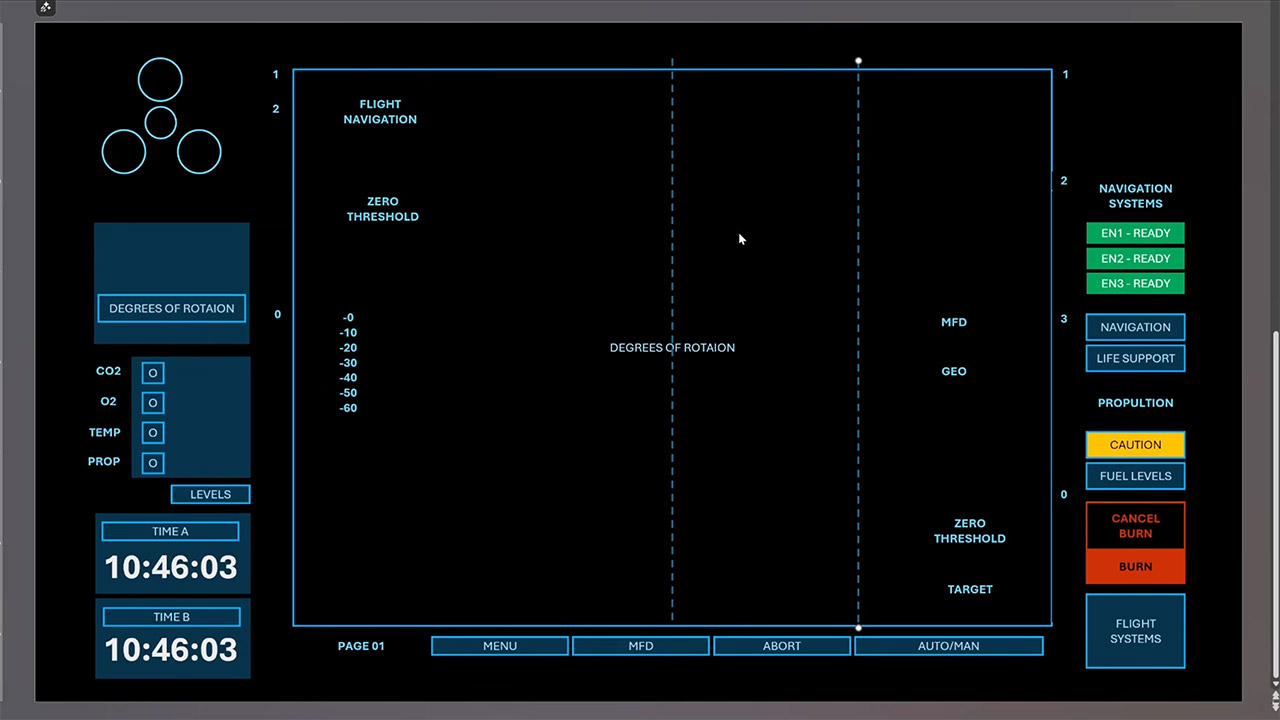Click the bottom-right circle in the ship diagram
The width and height of the screenshot is (1280, 720).
pyautogui.click(x=198, y=151)
